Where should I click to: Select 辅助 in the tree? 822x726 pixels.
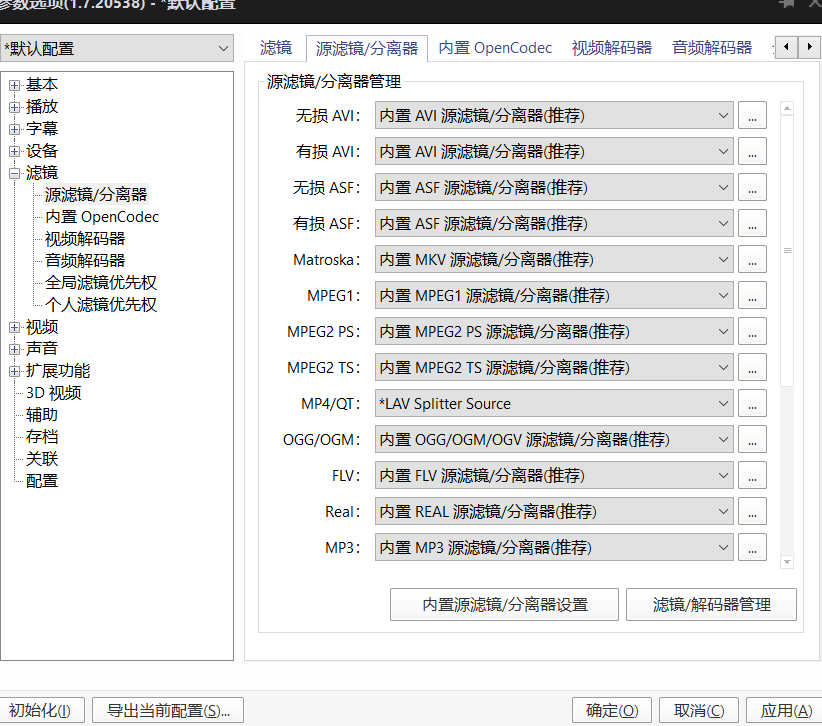tap(42, 415)
